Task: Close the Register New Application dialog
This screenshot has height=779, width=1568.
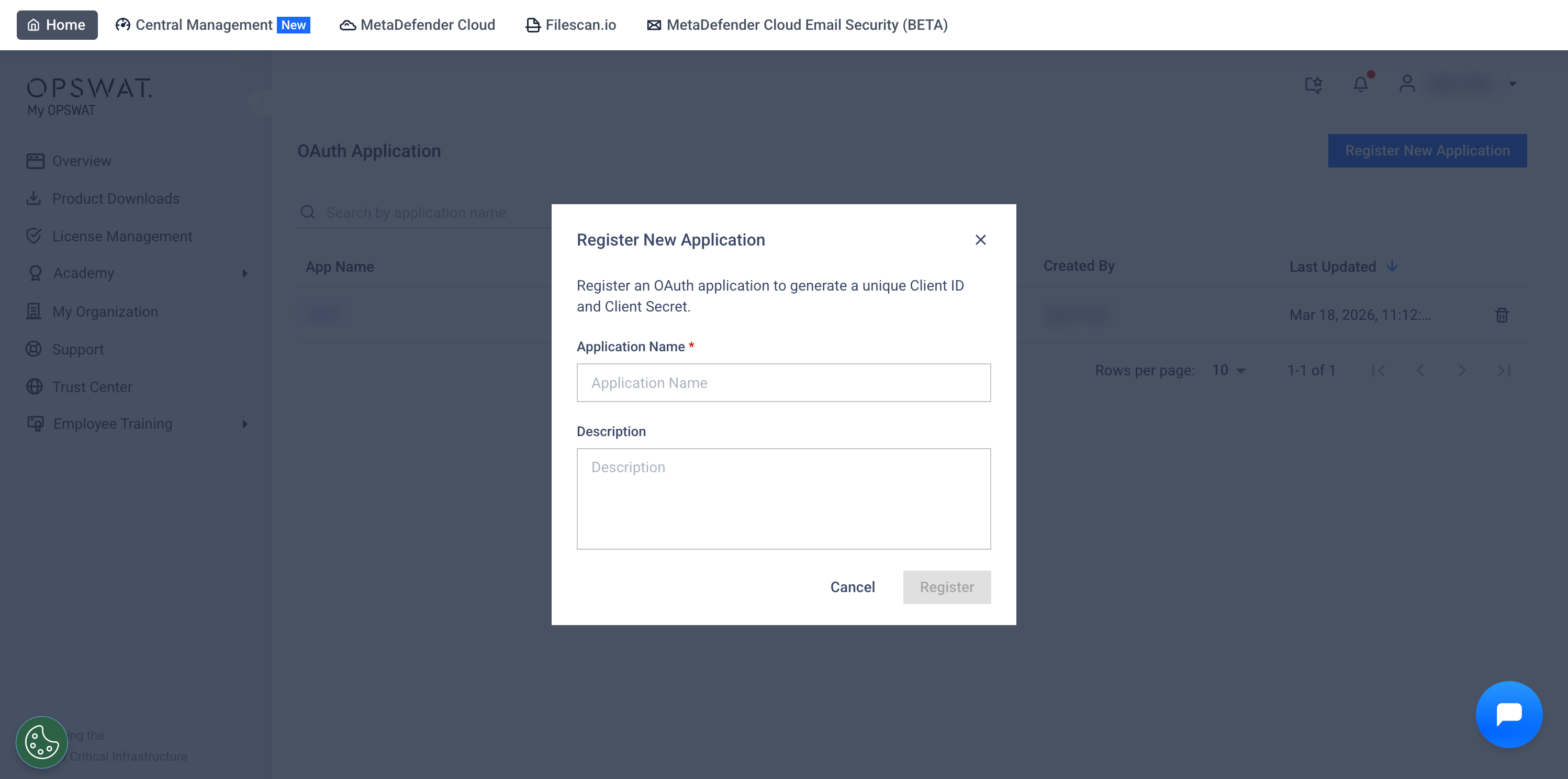Action: (980, 240)
